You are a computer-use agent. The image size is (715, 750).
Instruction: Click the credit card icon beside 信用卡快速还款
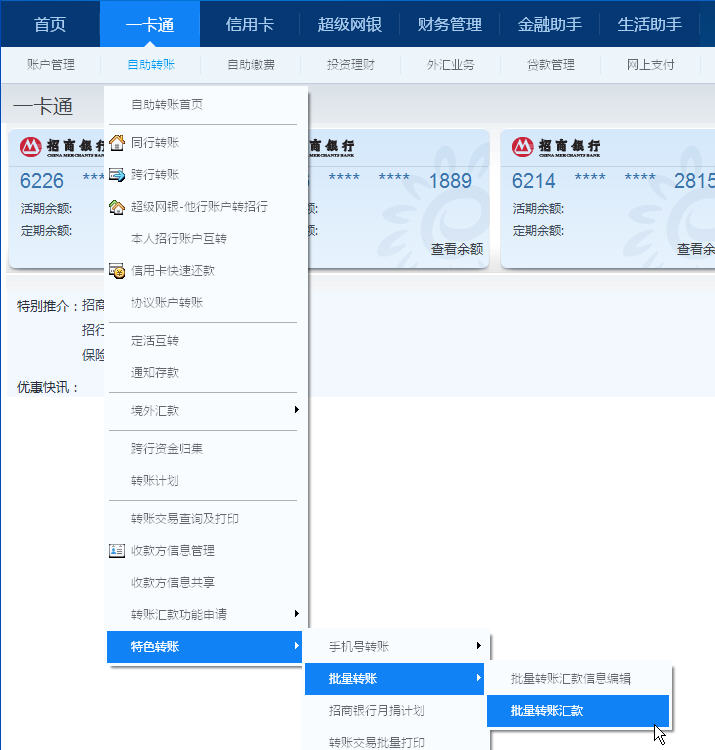(117, 271)
